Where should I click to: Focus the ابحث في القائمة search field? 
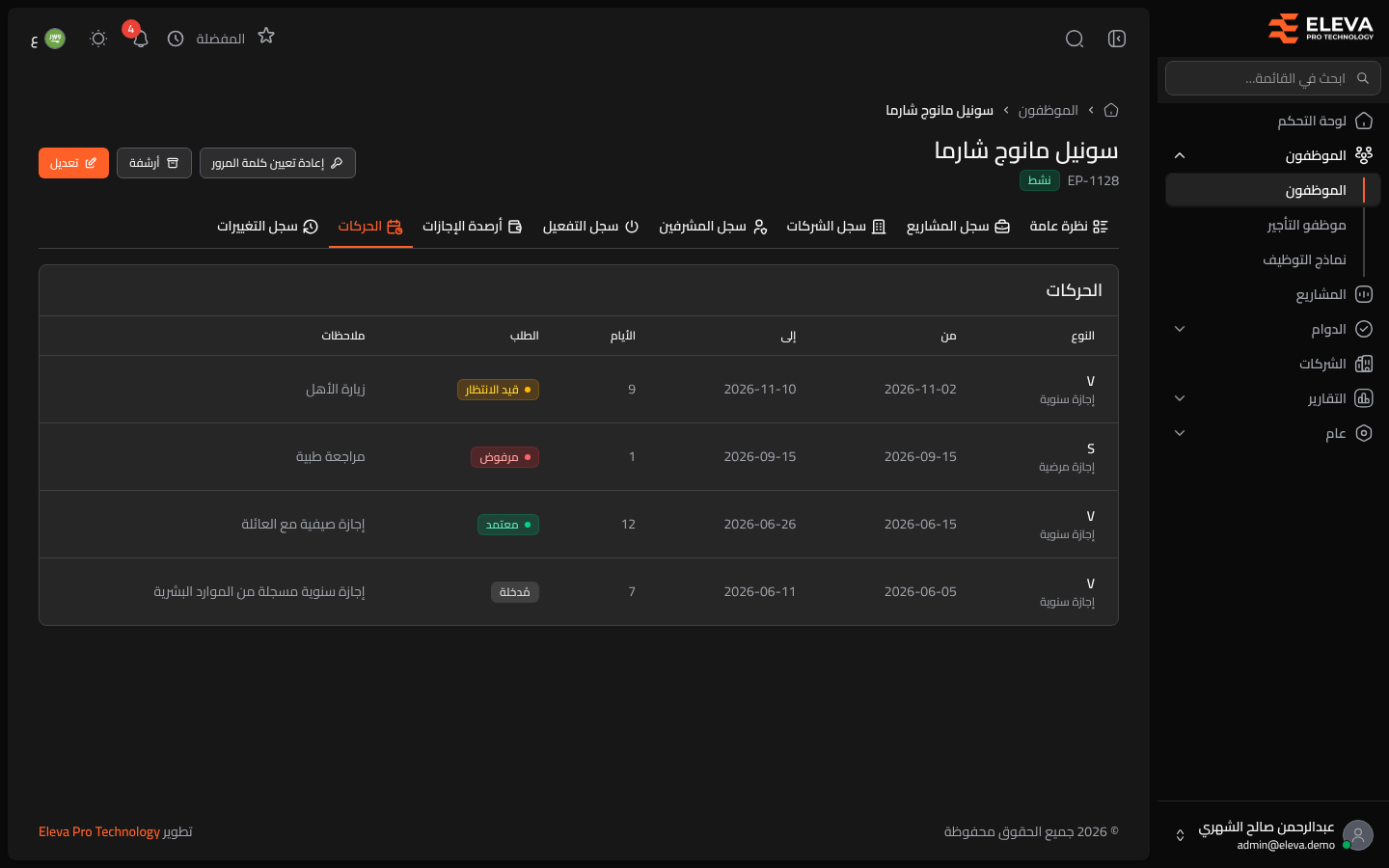tap(1273, 78)
